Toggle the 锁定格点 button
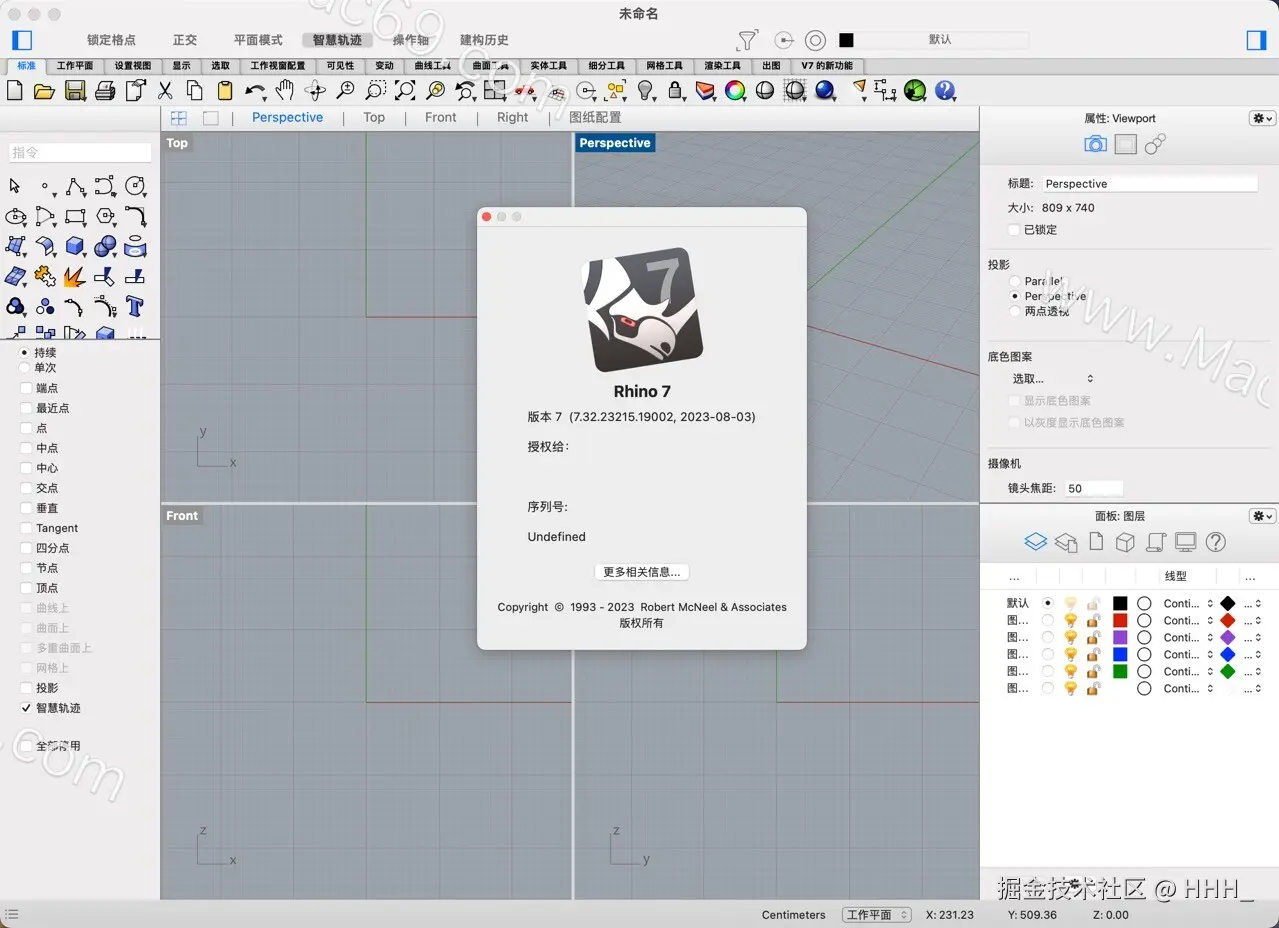The width and height of the screenshot is (1279, 928). point(111,40)
